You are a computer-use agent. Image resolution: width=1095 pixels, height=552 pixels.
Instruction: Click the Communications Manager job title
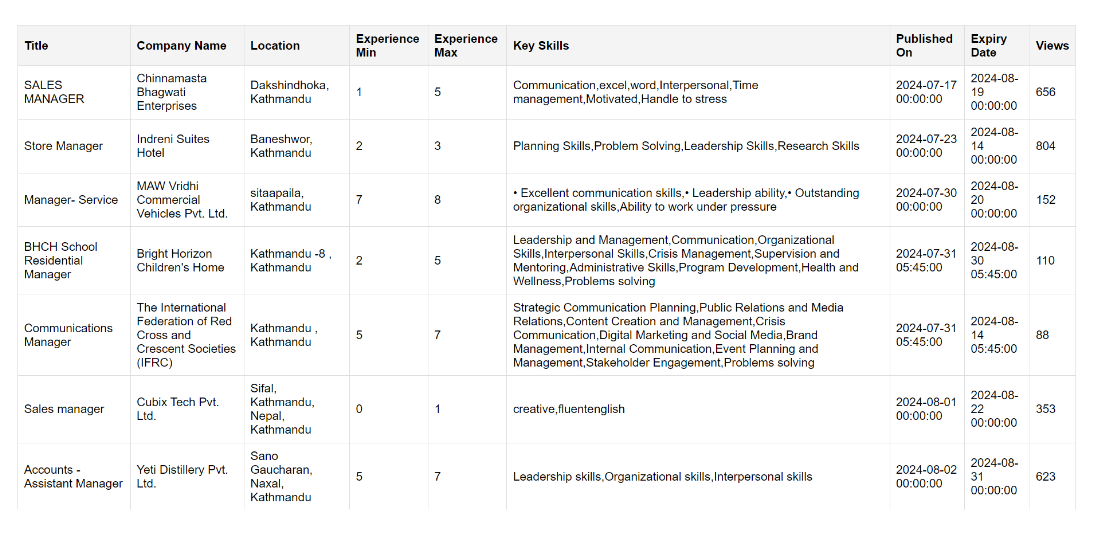68,335
